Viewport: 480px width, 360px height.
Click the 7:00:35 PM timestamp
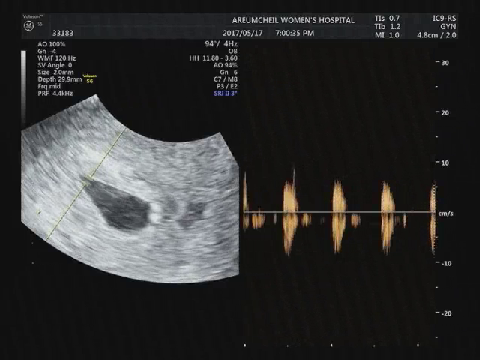point(295,33)
